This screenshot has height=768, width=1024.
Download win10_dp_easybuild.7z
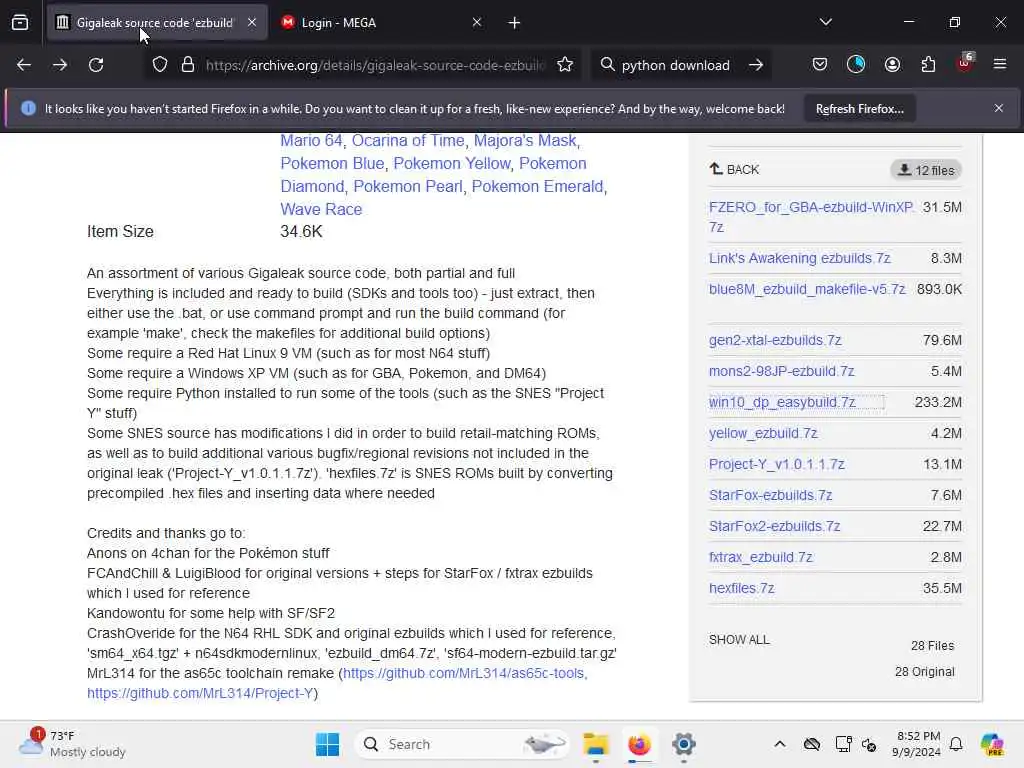[x=782, y=402]
